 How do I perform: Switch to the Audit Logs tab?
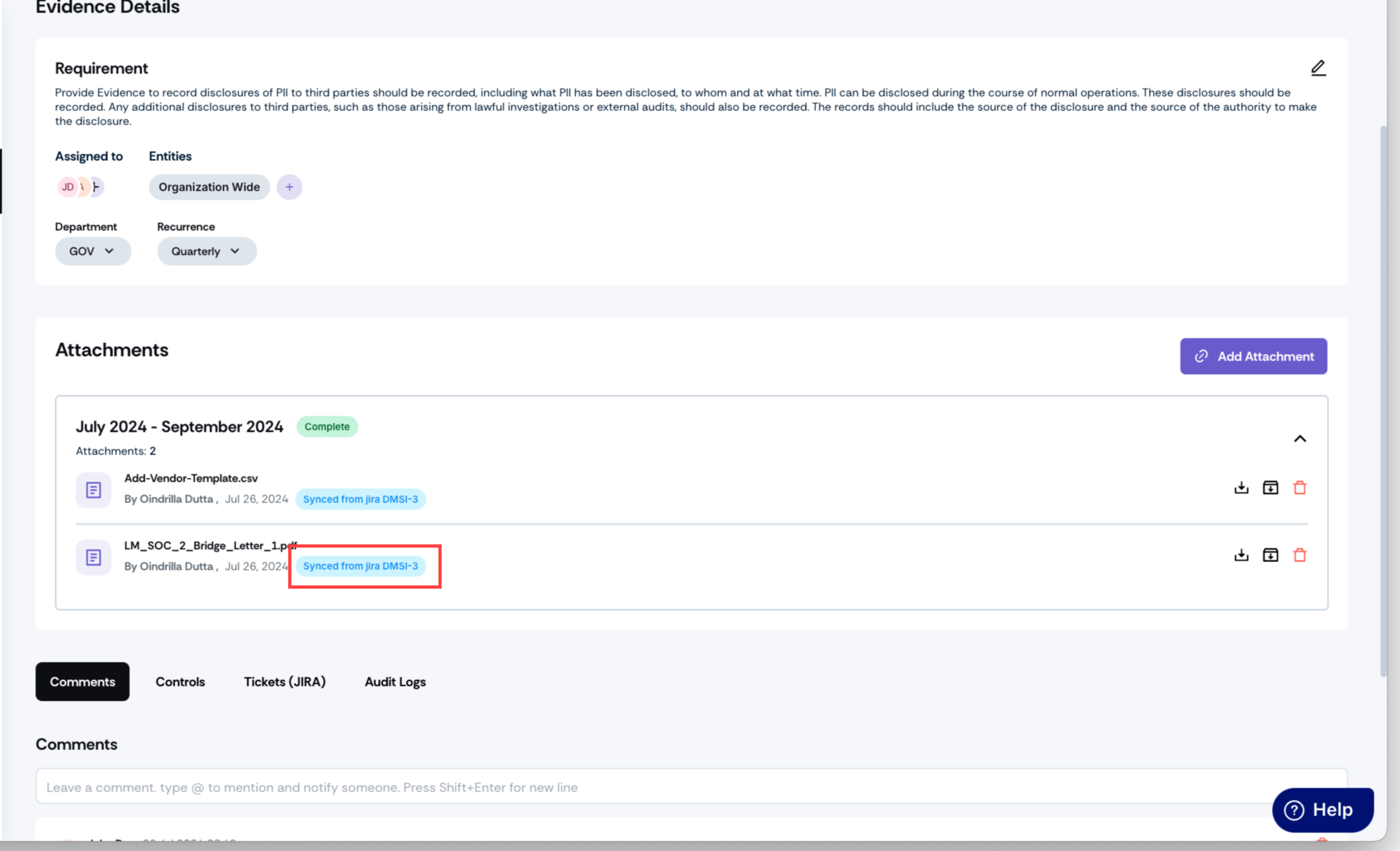[x=395, y=681]
